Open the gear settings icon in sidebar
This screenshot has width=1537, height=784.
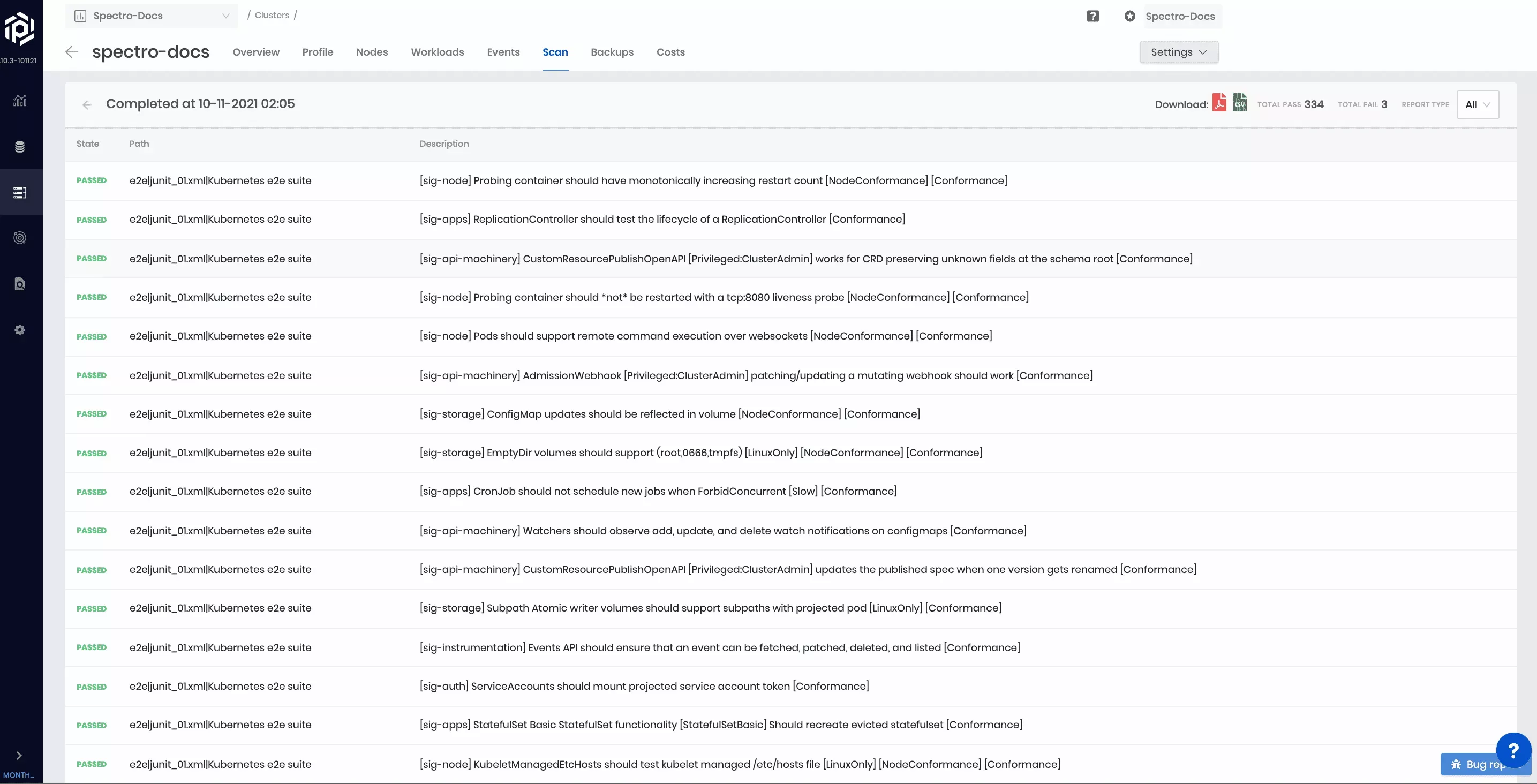point(20,330)
